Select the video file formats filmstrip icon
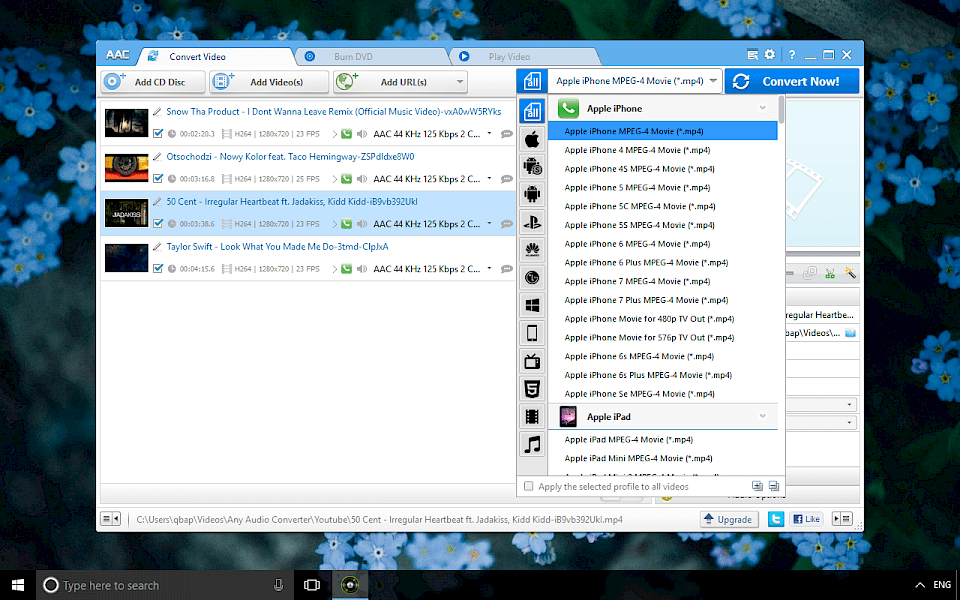The width and height of the screenshot is (960, 600). click(x=531, y=417)
